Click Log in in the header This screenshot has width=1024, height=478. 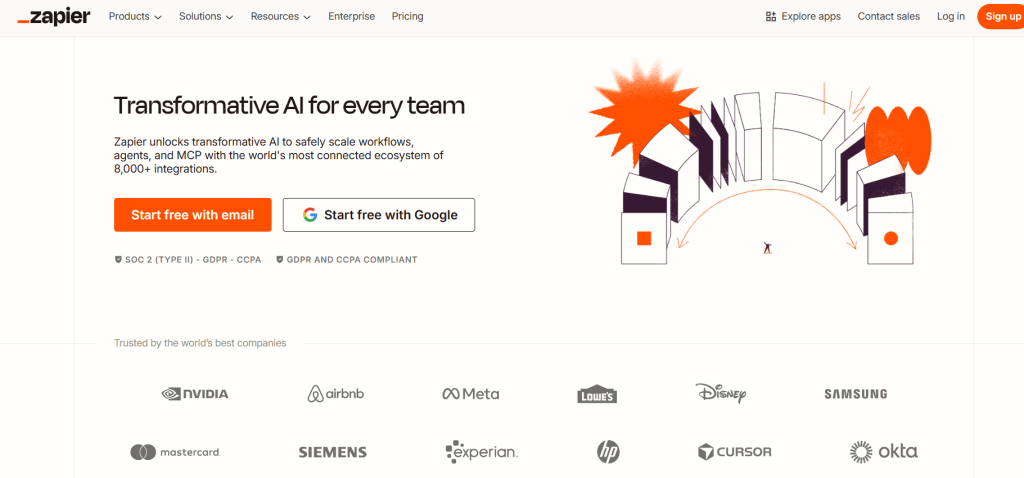pos(950,16)
